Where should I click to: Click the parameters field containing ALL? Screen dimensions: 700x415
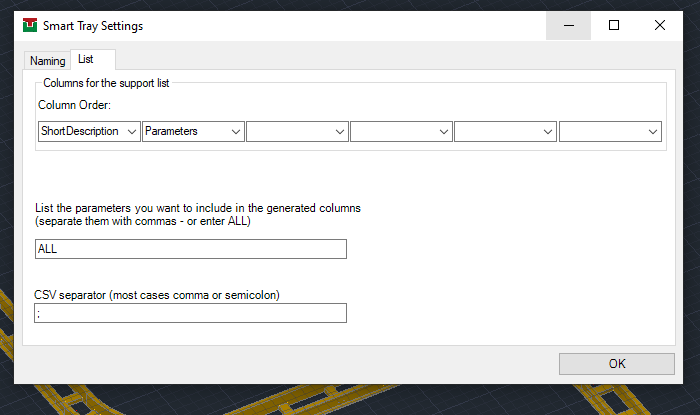click(191, 249)
